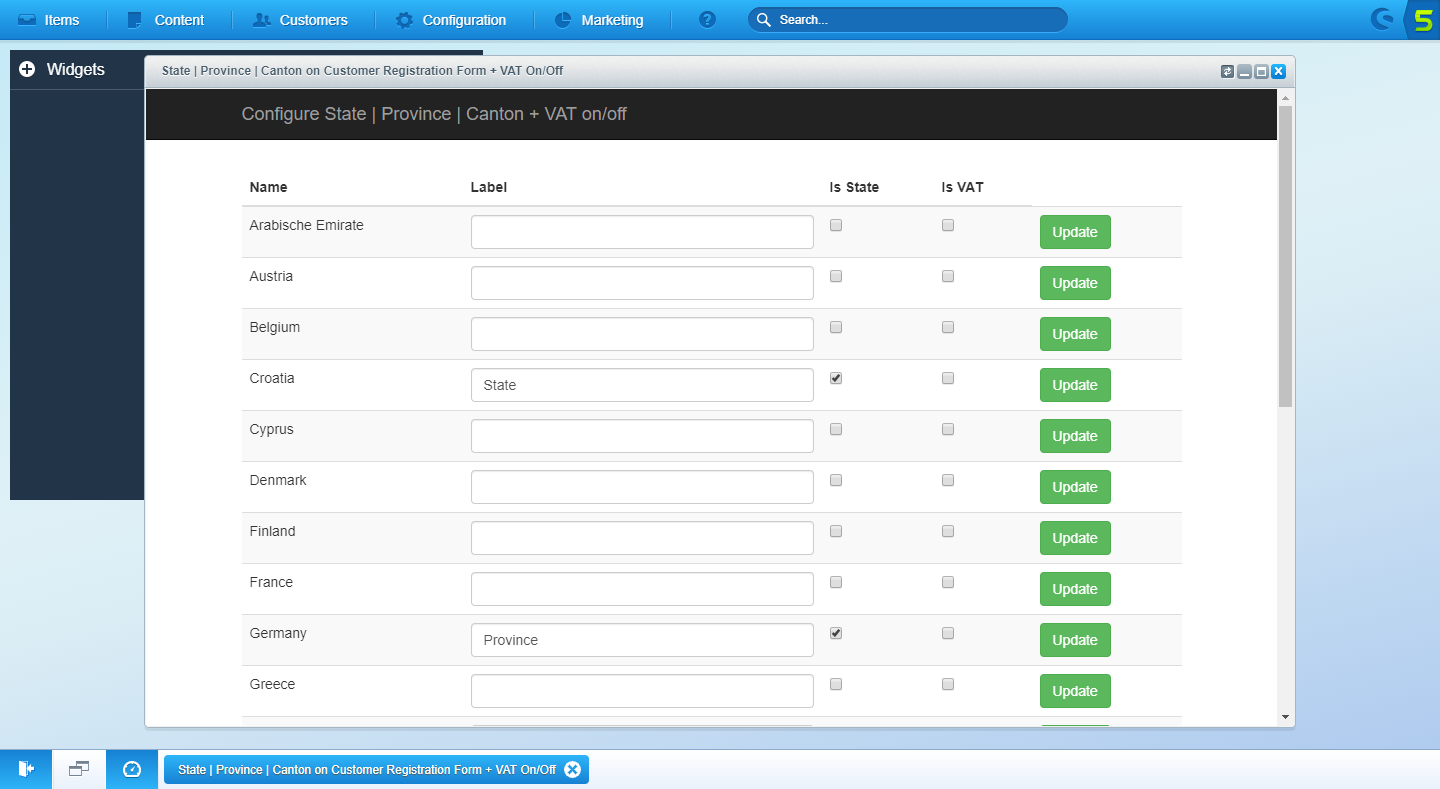Open the Marketing menu

click(x=599, y=20)
